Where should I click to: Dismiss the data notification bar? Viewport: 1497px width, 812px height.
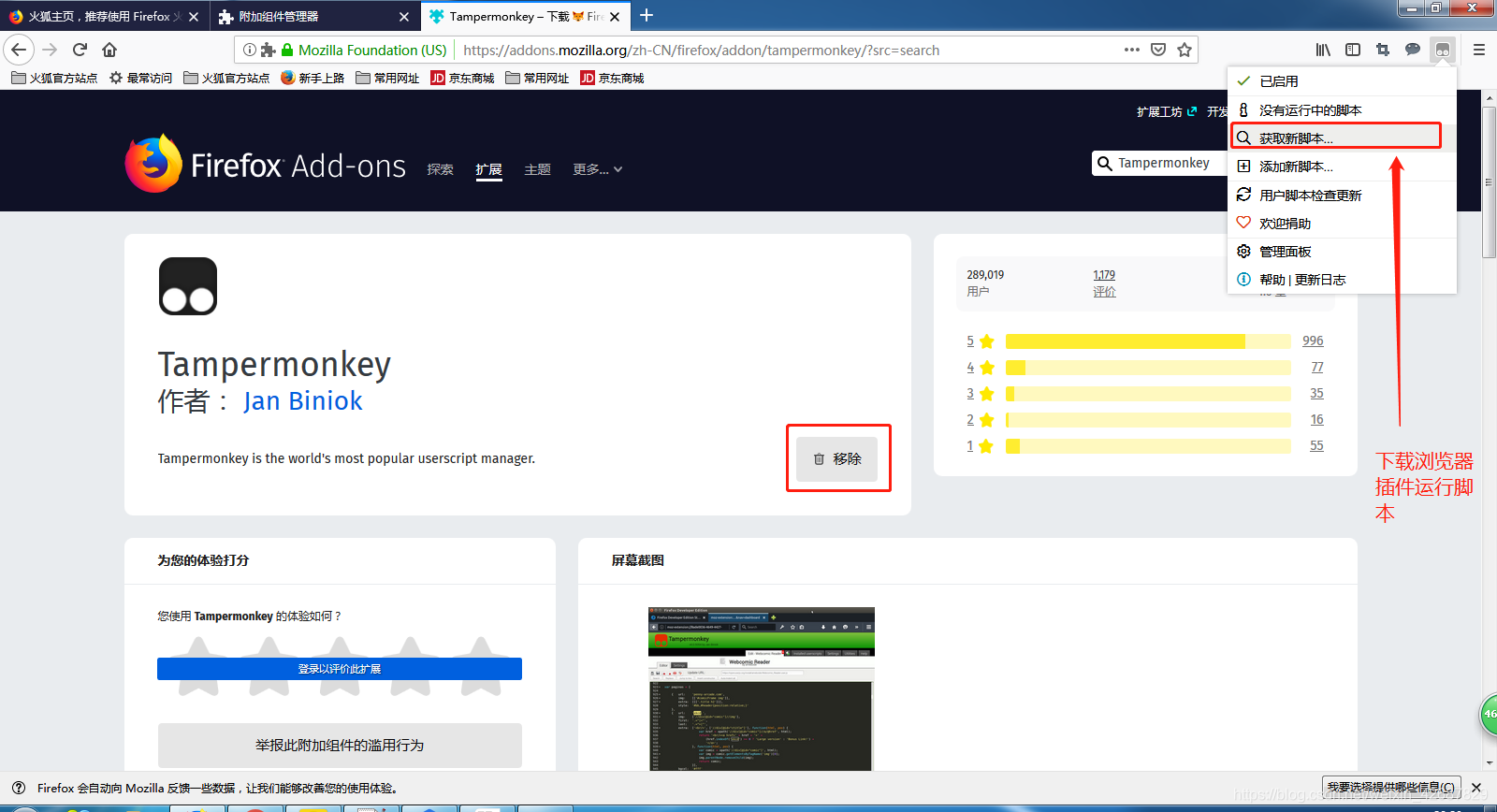click(1476, 788)
